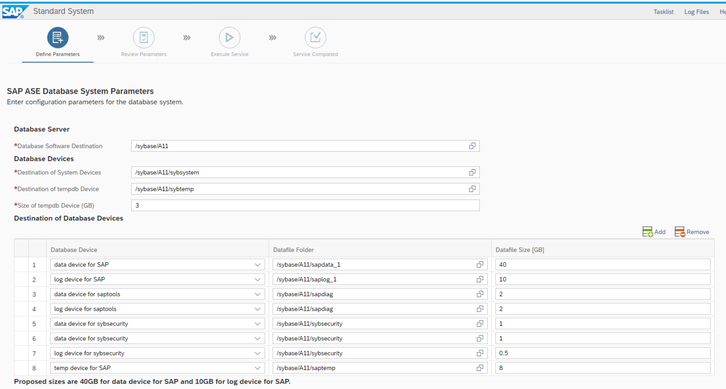The height and width of the screenshot is (389, 726).
Task: Select row number 4 in devices table
Action: (x=34, y=309)
